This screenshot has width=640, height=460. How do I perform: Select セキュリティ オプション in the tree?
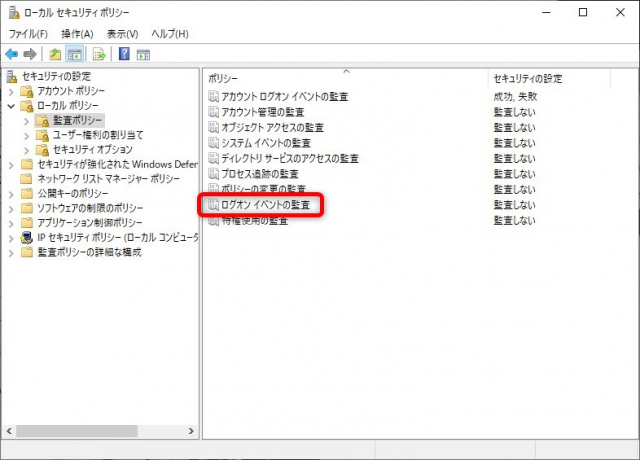click(x=93, y=149)
